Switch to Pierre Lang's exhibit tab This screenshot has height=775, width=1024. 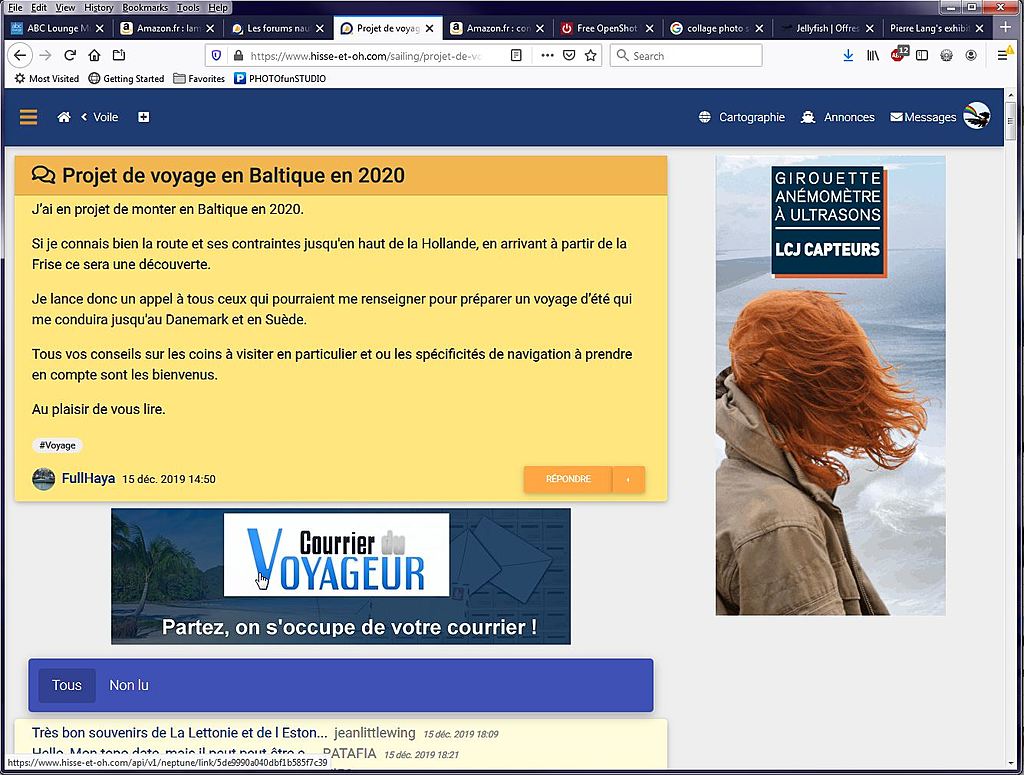tap(937, 28)
